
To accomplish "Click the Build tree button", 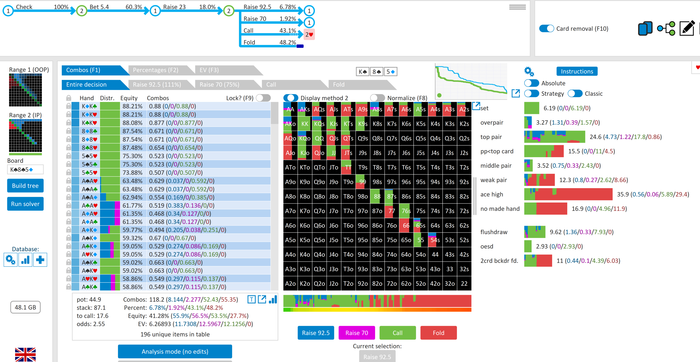I will [x=25, y=186].
